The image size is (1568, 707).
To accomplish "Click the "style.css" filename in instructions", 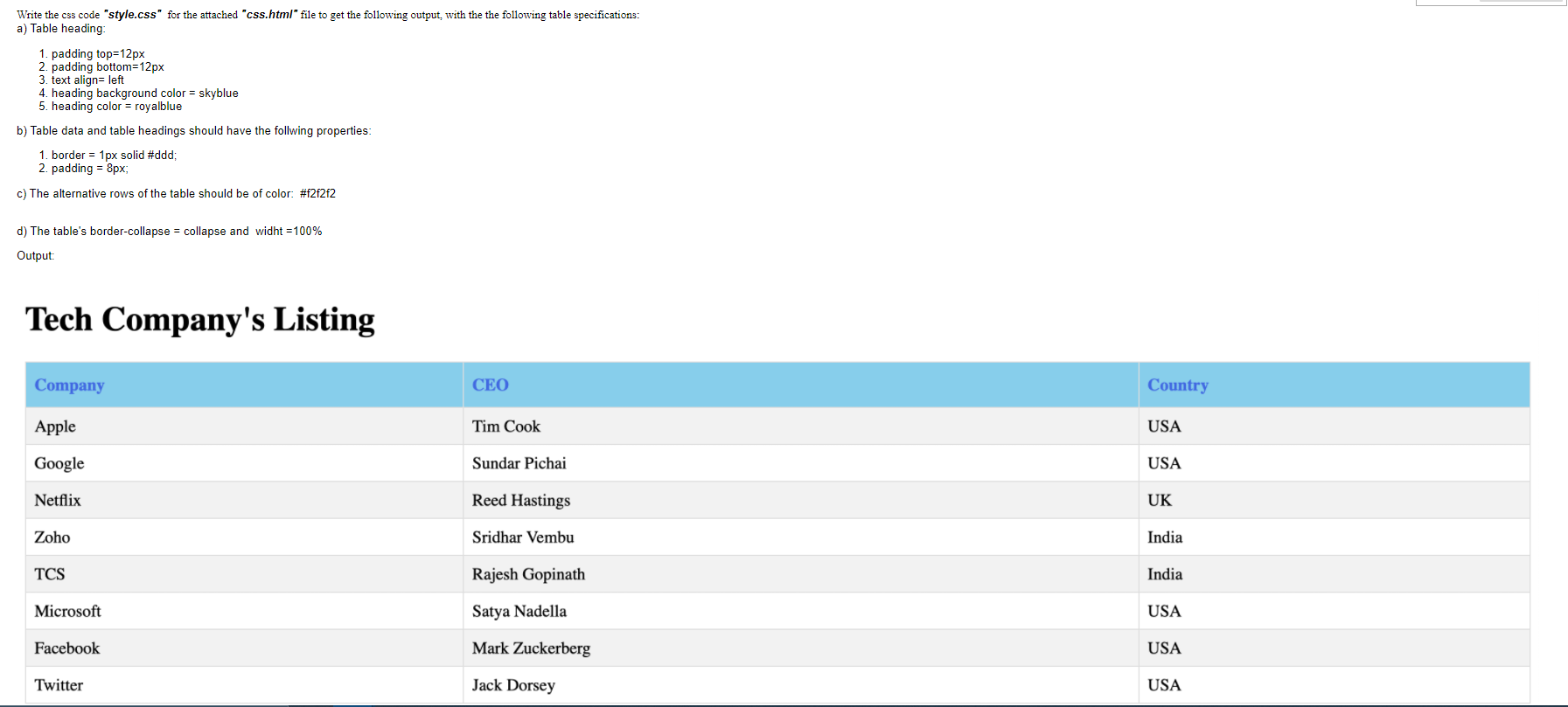I will 133,15.
